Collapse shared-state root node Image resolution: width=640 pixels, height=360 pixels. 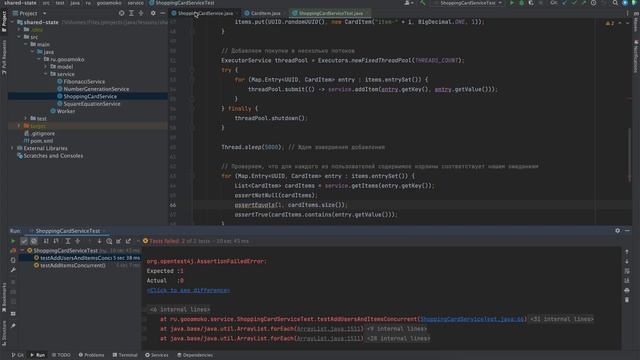point(12,22)
